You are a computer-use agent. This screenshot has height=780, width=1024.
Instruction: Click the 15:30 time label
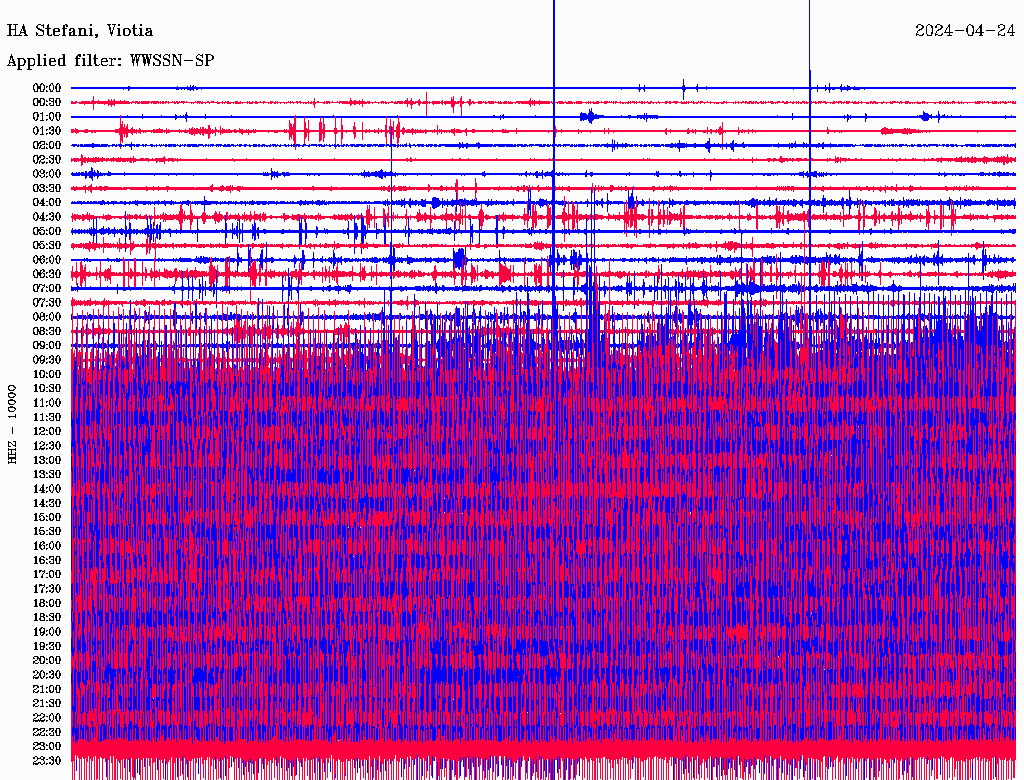47,531
